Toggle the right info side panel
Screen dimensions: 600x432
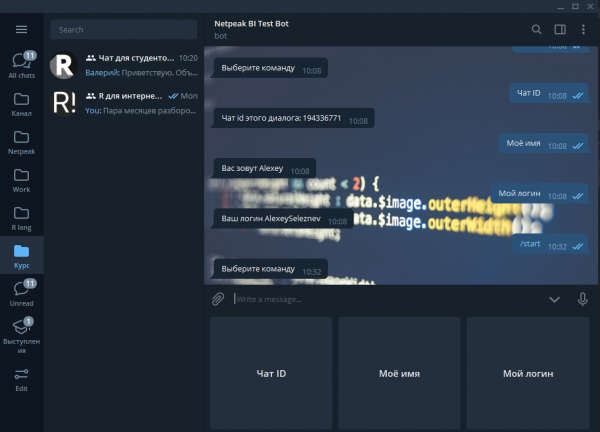[560, 30]
